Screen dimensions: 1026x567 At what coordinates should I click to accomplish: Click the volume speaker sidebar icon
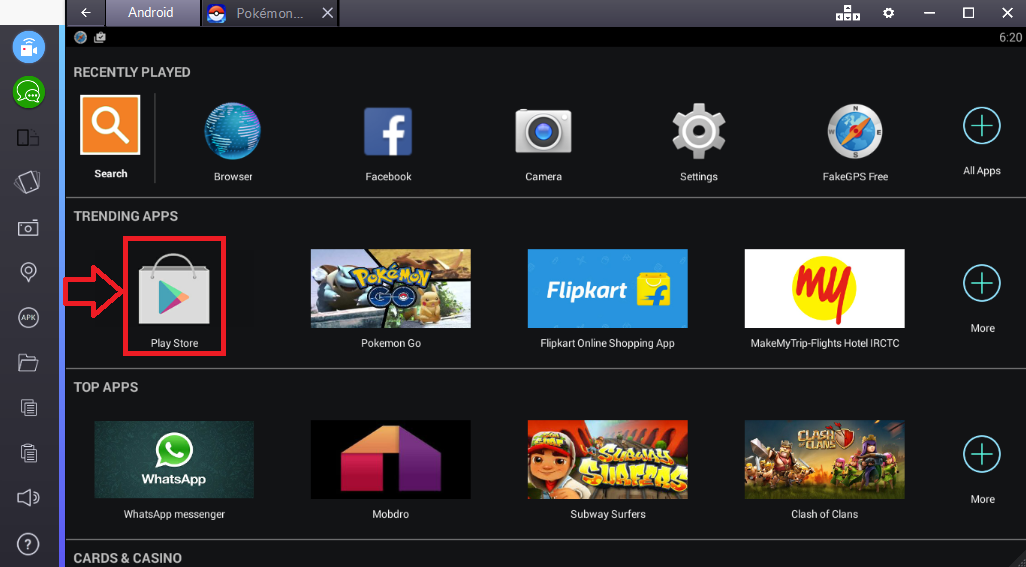29,498
